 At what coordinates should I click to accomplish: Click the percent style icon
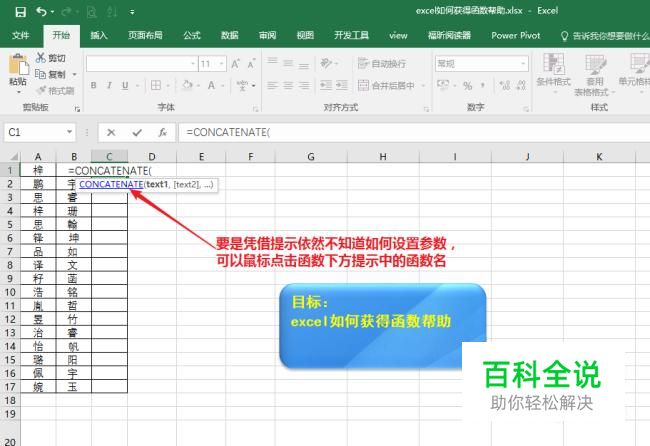click(x=468, y=85)
